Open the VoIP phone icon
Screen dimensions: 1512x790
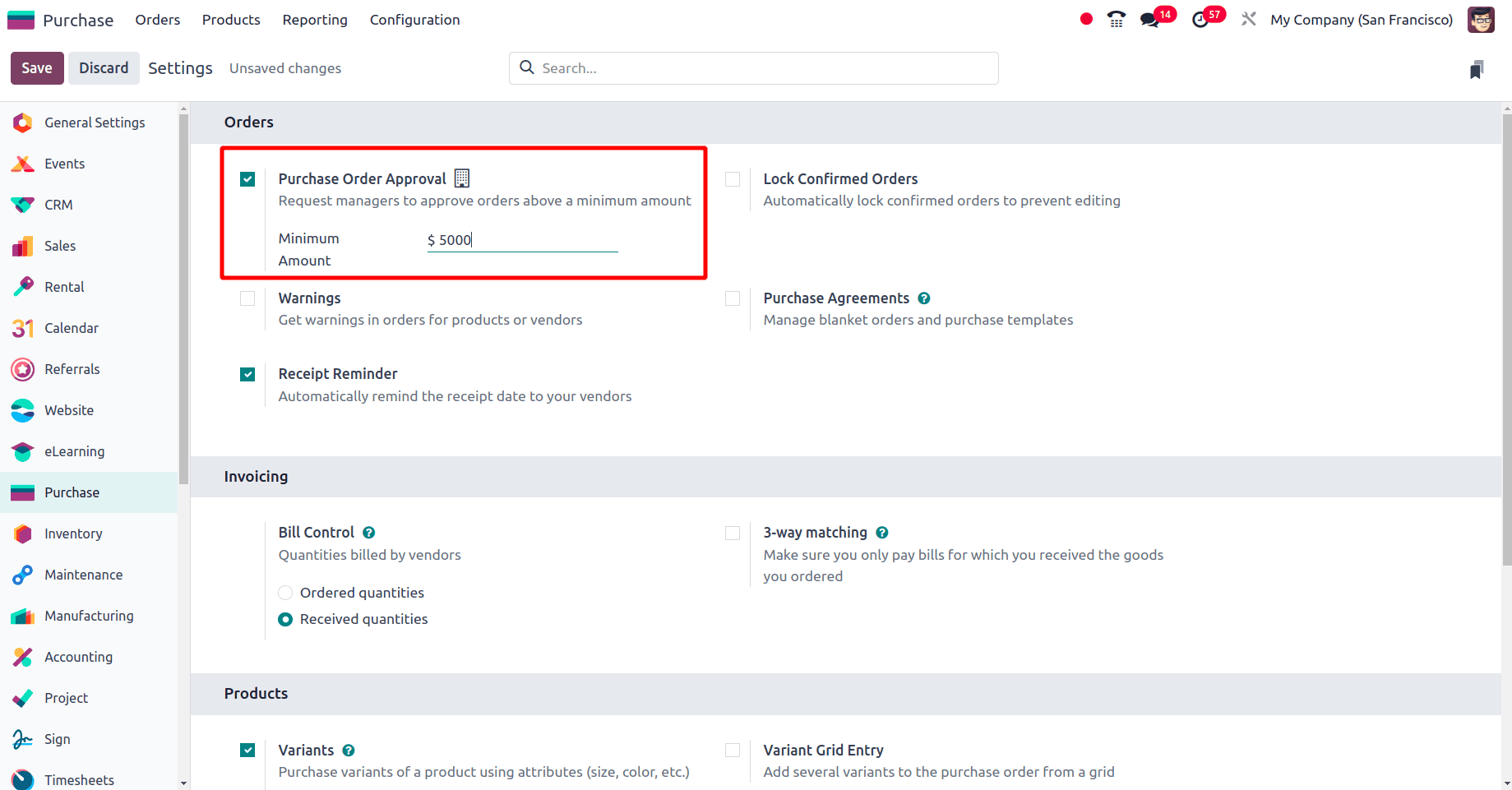1116,19
